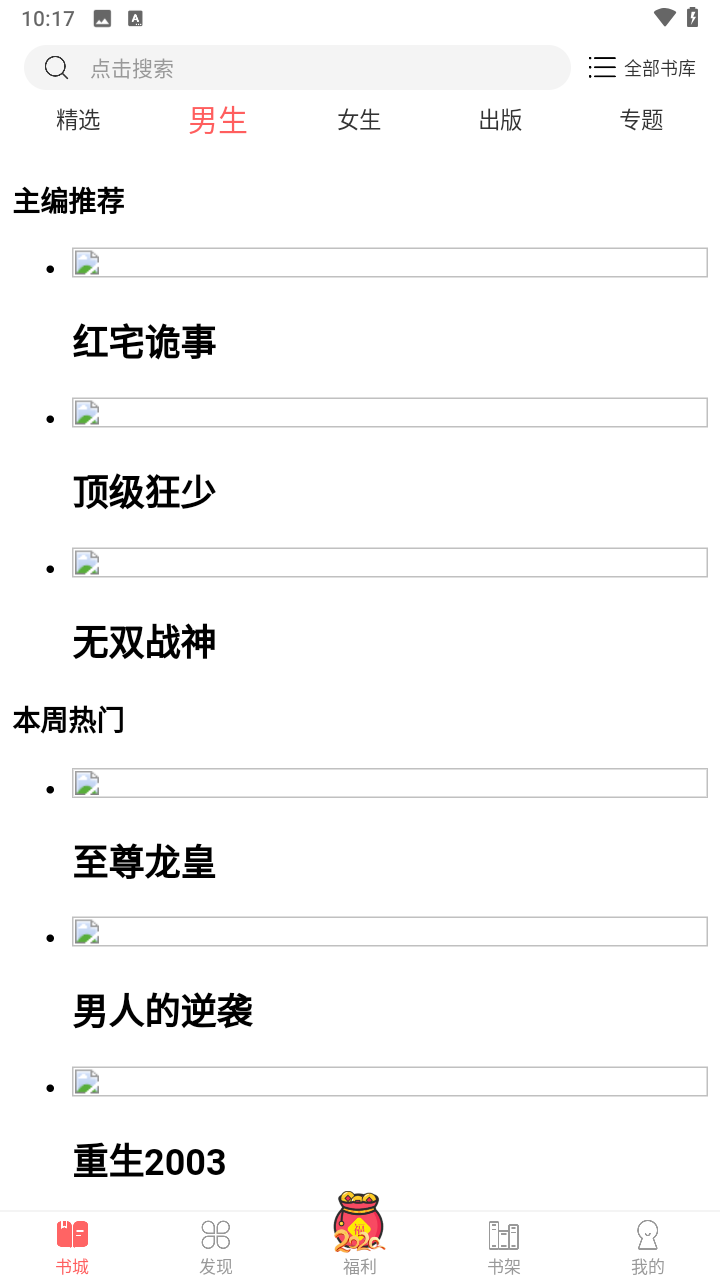Tap the 男人的逆袭 book title
This screenshot has height=1280, width=720.
pos(163,1012)
